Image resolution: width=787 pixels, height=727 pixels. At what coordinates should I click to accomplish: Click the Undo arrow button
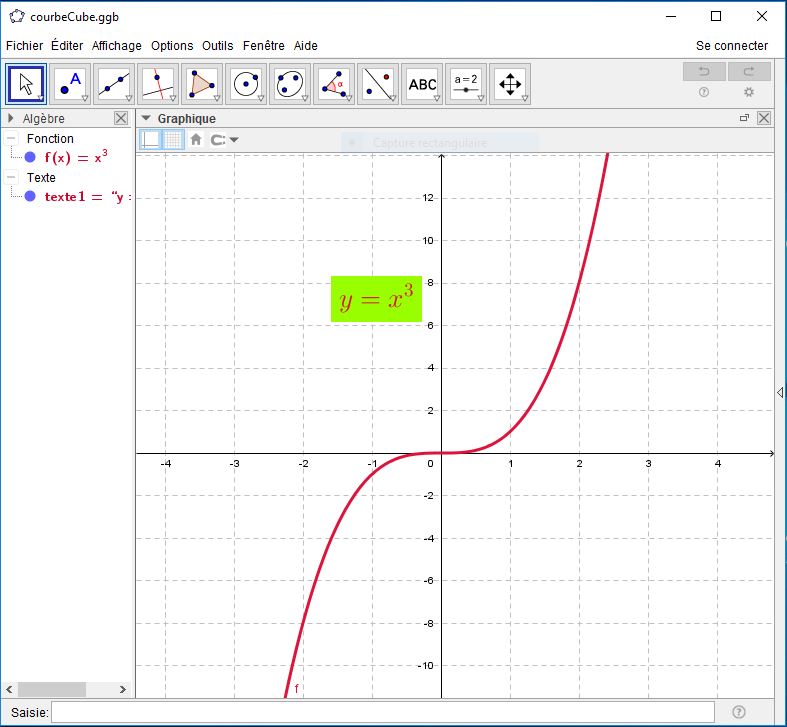point(704,71)
